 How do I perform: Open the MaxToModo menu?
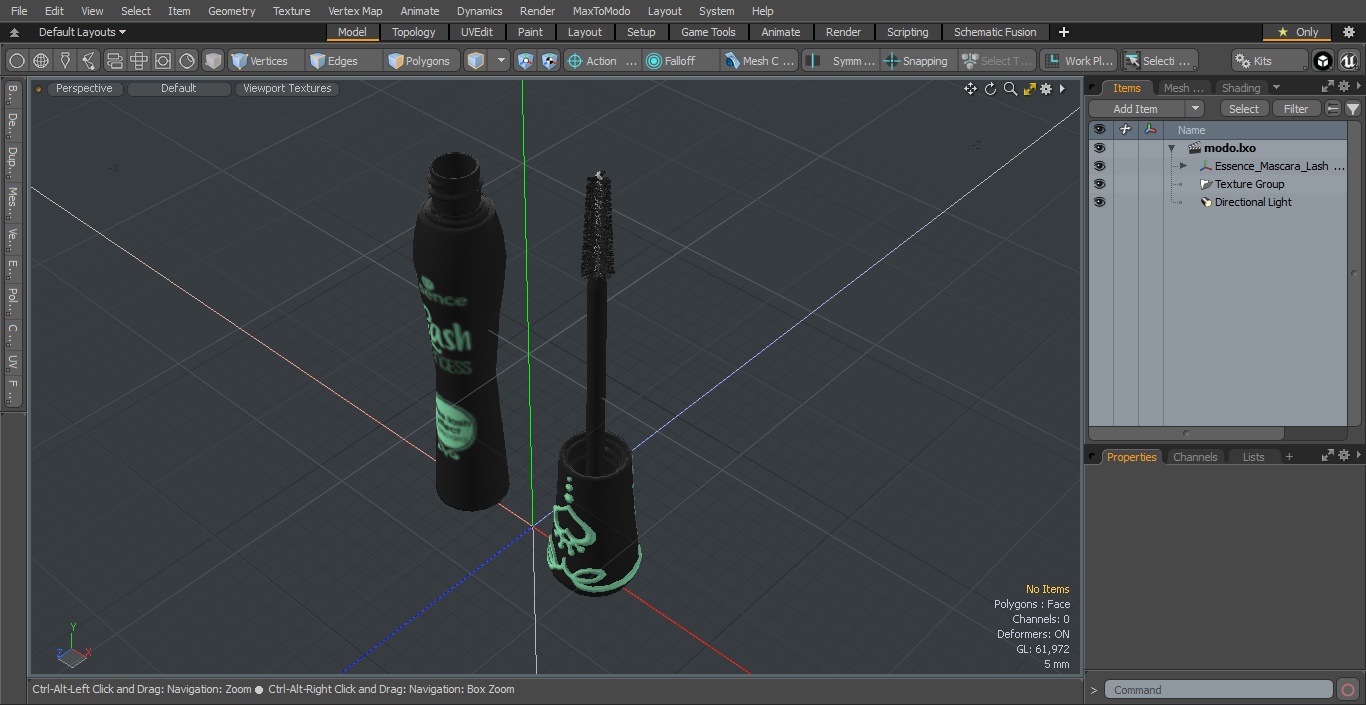[x=601, y=11]
